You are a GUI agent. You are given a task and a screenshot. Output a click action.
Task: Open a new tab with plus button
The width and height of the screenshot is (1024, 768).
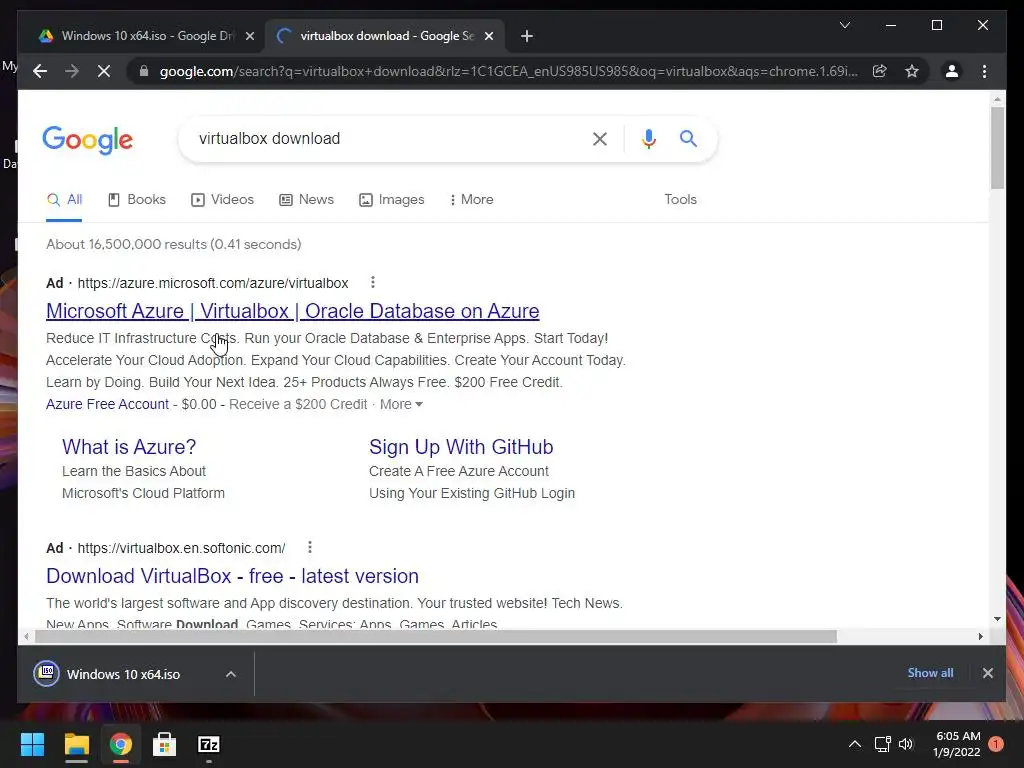(x=527, y=36)
